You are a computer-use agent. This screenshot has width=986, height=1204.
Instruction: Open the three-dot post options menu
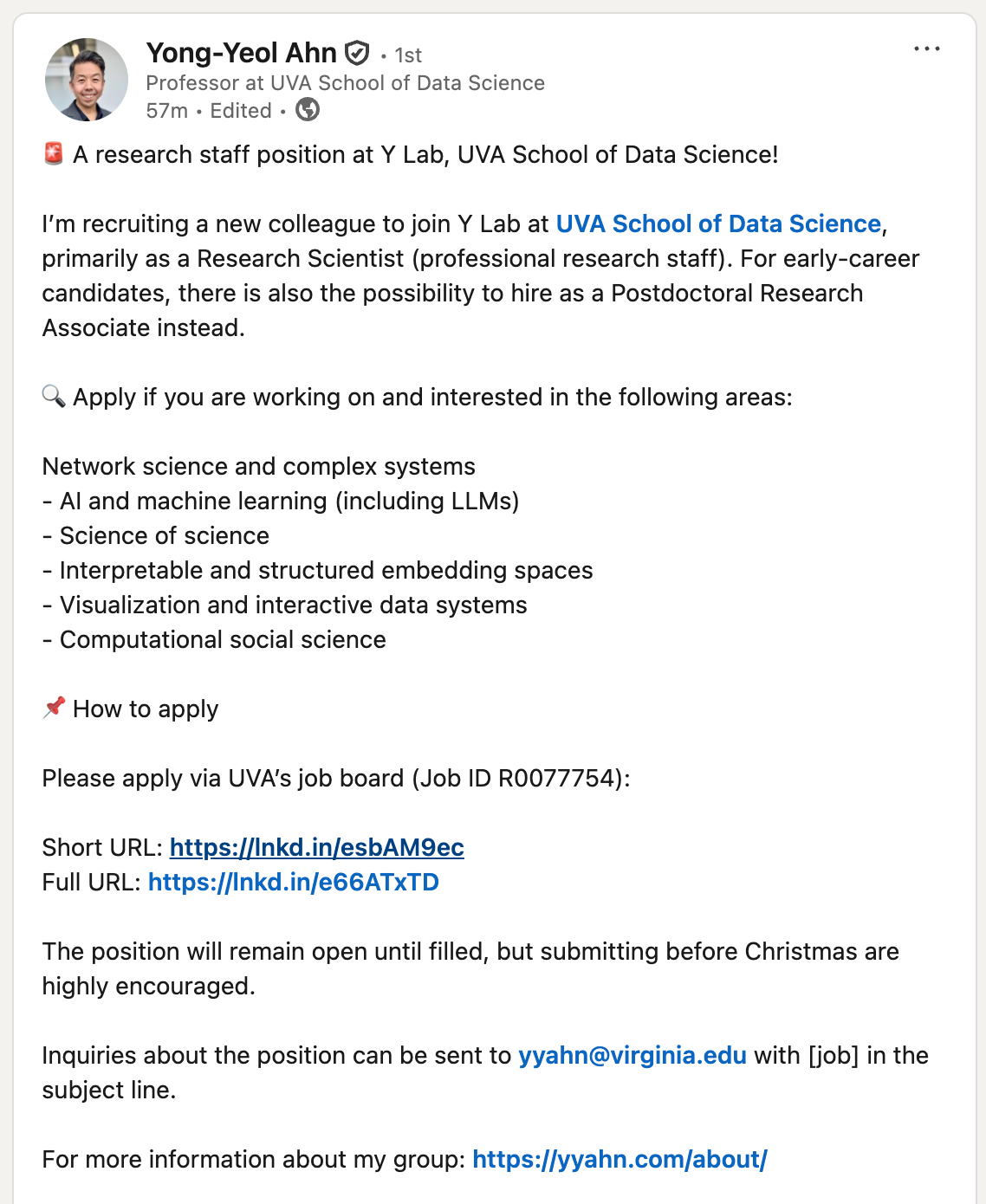click(x=926, y=49)
